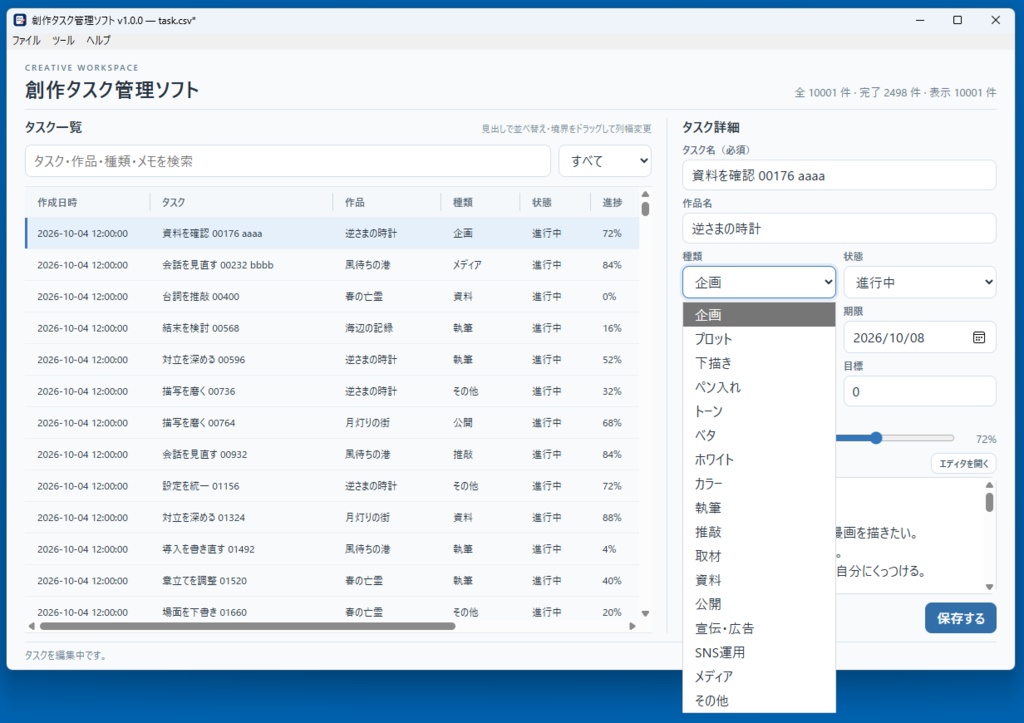Choose メディア from the type dropdown list
This screenshot has height=723, width=1024.
(x=759, y=677)
